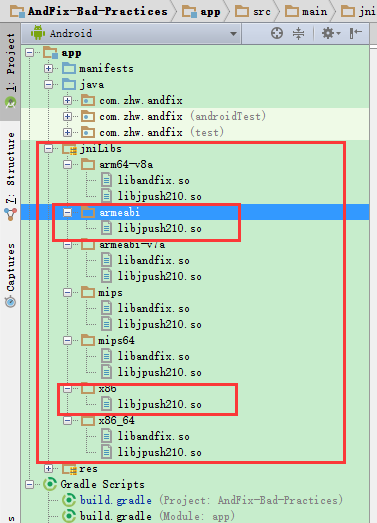Open the Android view dropdown
This screenshot has height=523, width=377.
click(131, 33)
